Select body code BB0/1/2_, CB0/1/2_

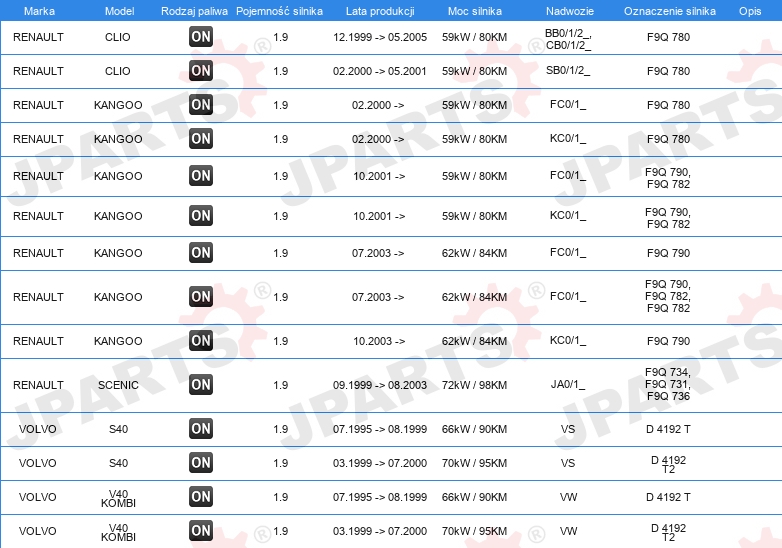568,39
